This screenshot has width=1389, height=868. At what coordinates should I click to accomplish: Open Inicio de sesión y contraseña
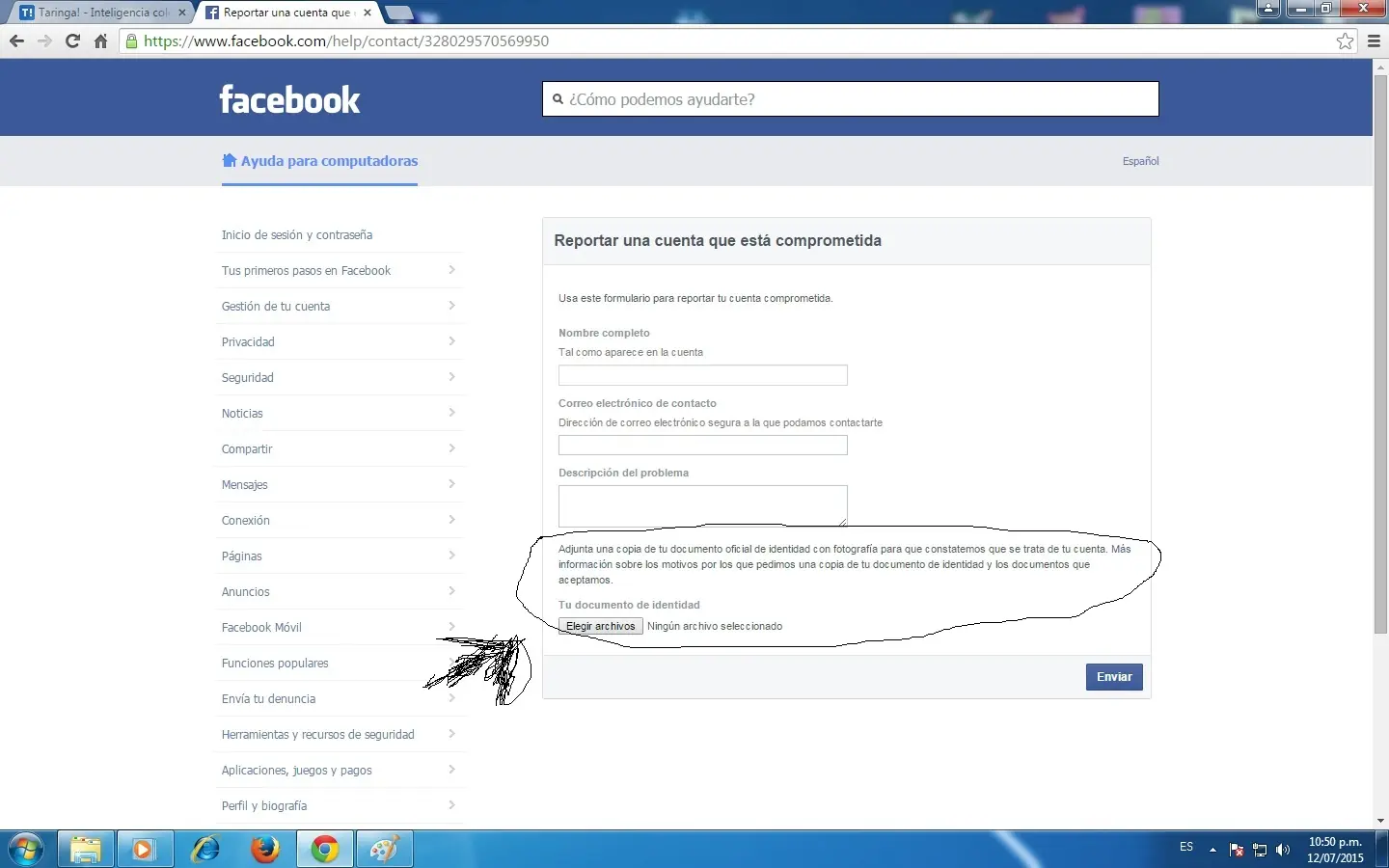pyautogui.click(x=297, y=235)
